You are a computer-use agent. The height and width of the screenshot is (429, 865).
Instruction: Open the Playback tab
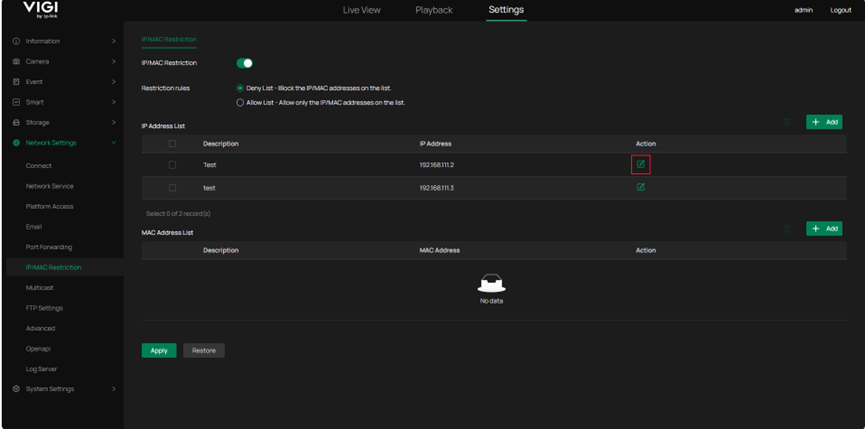coord(434,10)
